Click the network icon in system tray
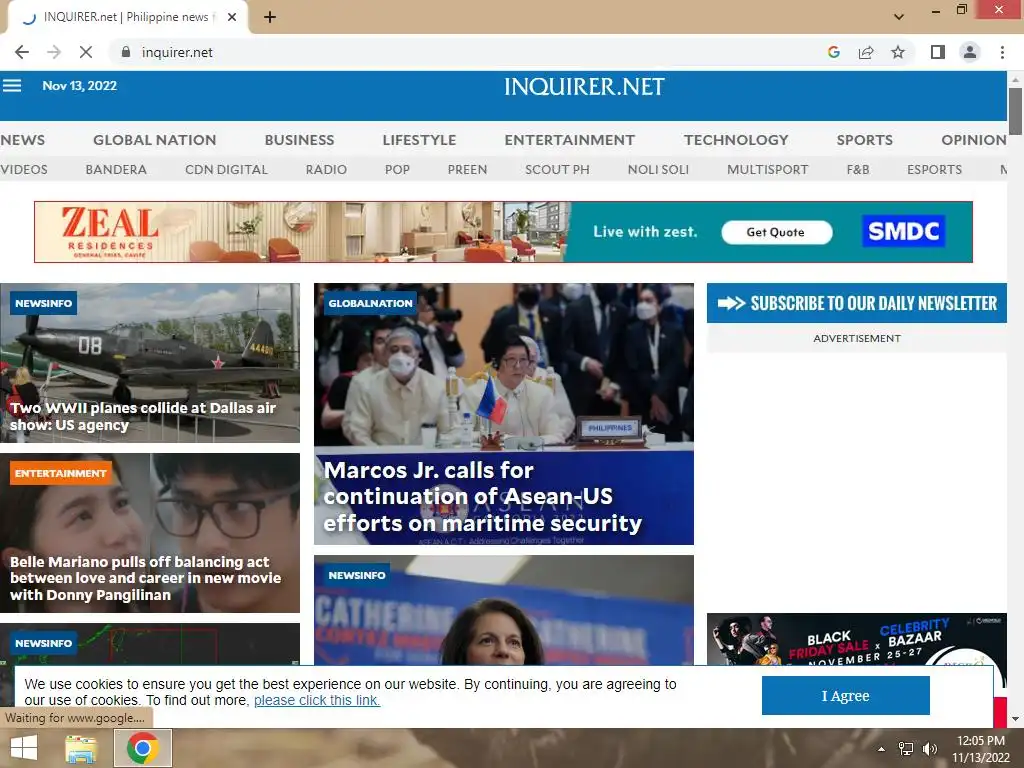 (x=906, y=749)
